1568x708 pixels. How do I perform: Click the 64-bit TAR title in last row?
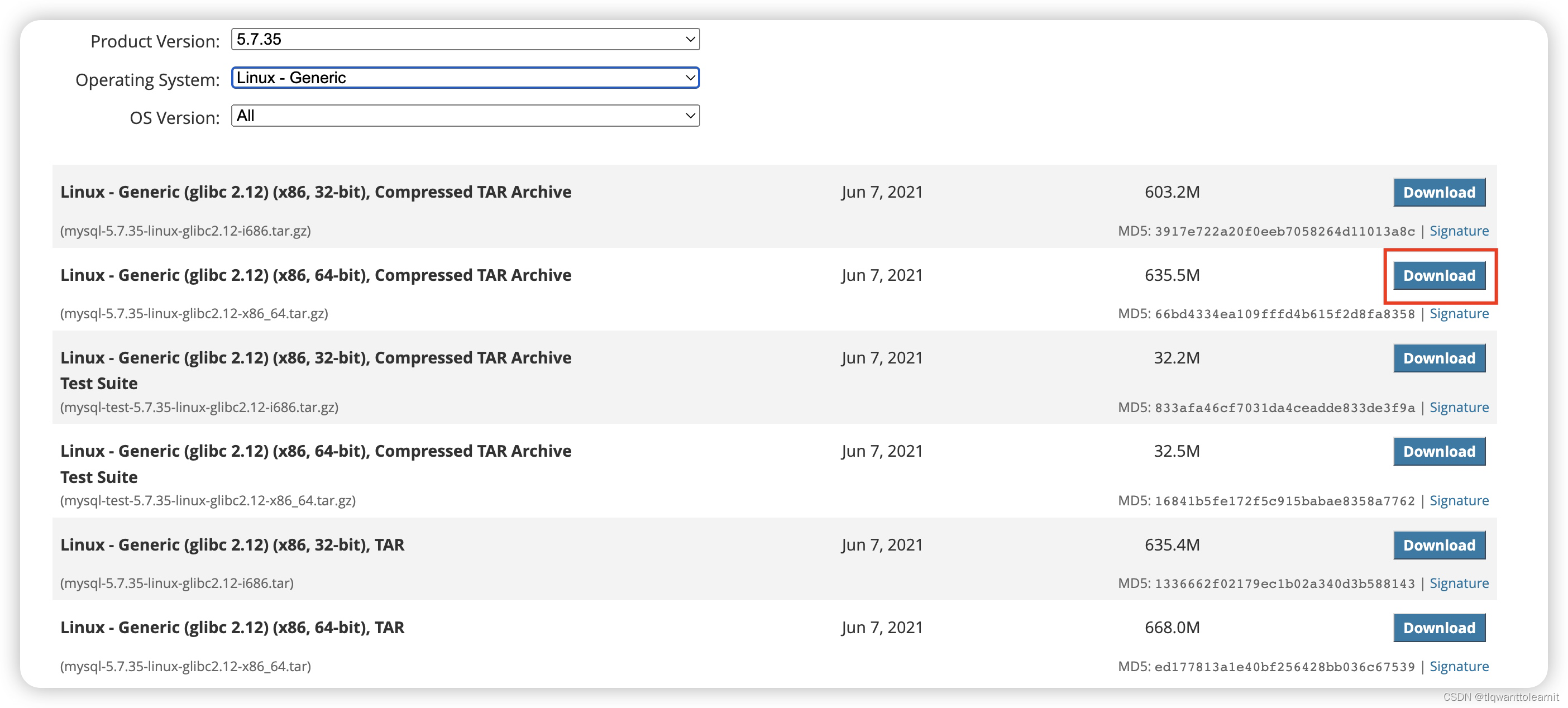pos(232,628)
